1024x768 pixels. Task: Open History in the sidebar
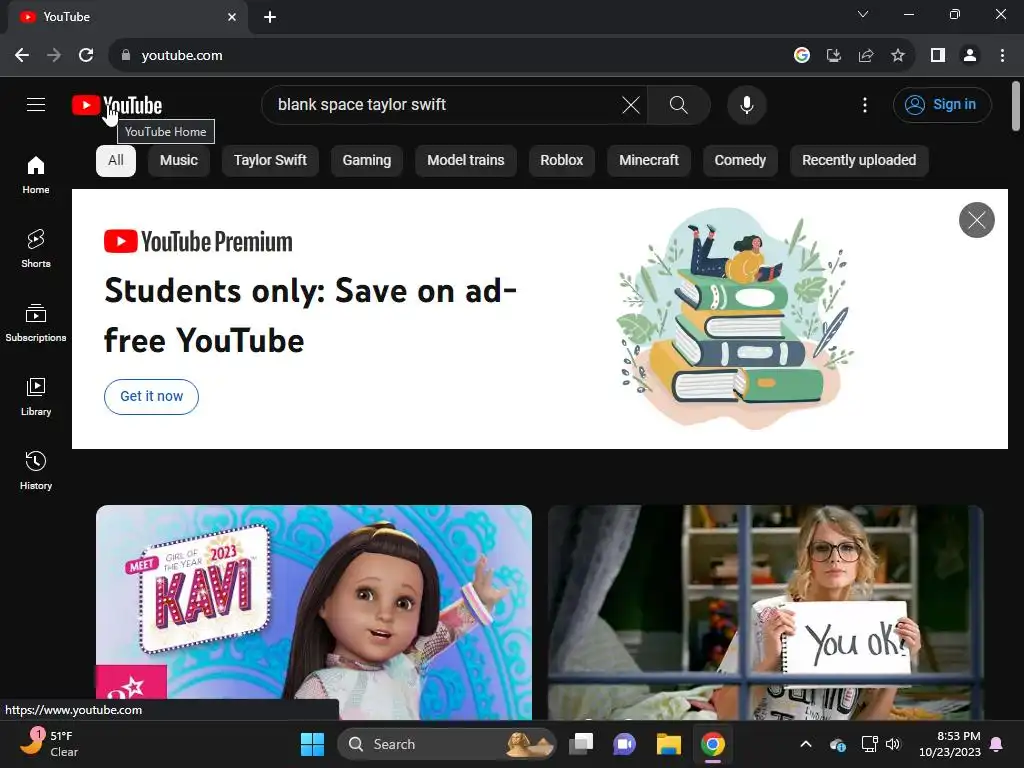(36, 470)
